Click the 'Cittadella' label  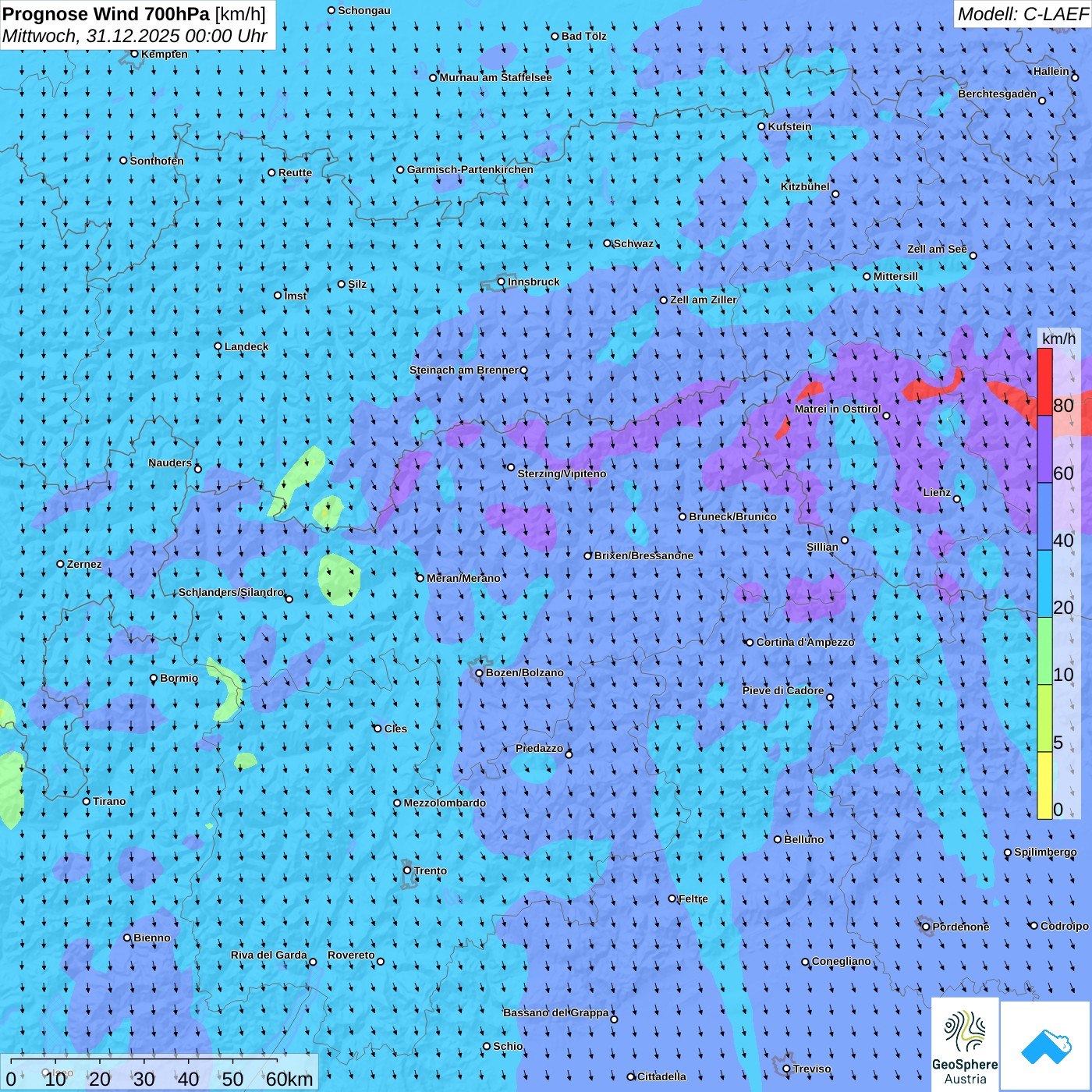point(661,1076)
